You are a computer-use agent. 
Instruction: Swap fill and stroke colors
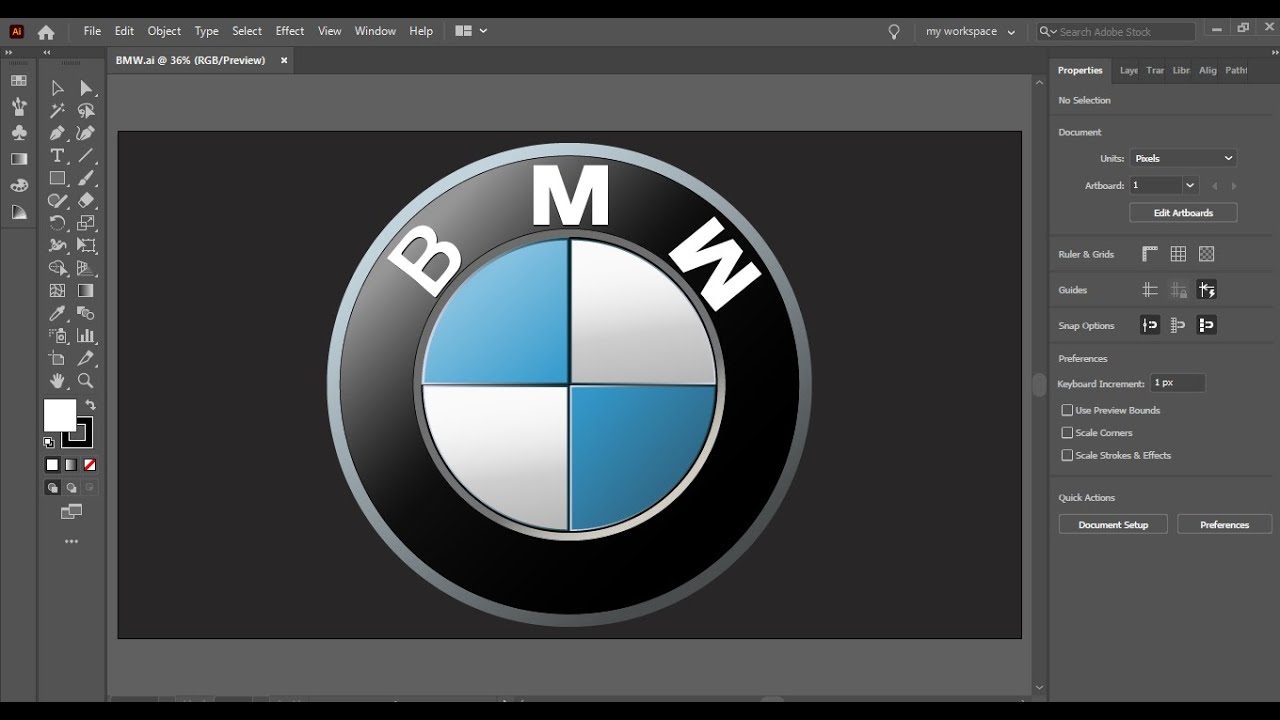[x=90, y=405]
